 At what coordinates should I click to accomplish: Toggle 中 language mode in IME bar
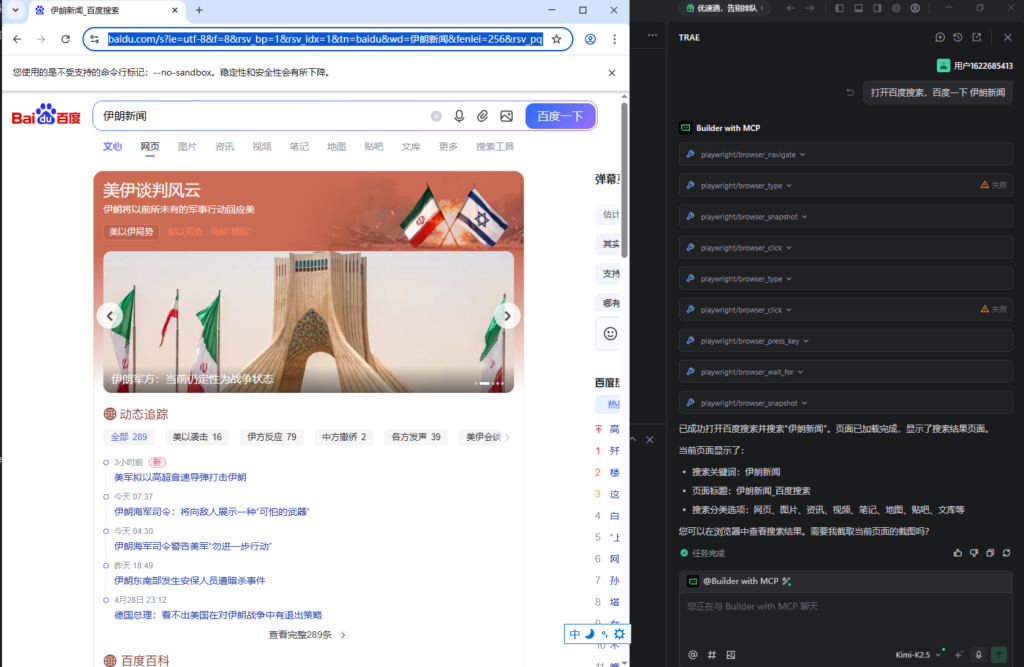(x=575, y=634)
